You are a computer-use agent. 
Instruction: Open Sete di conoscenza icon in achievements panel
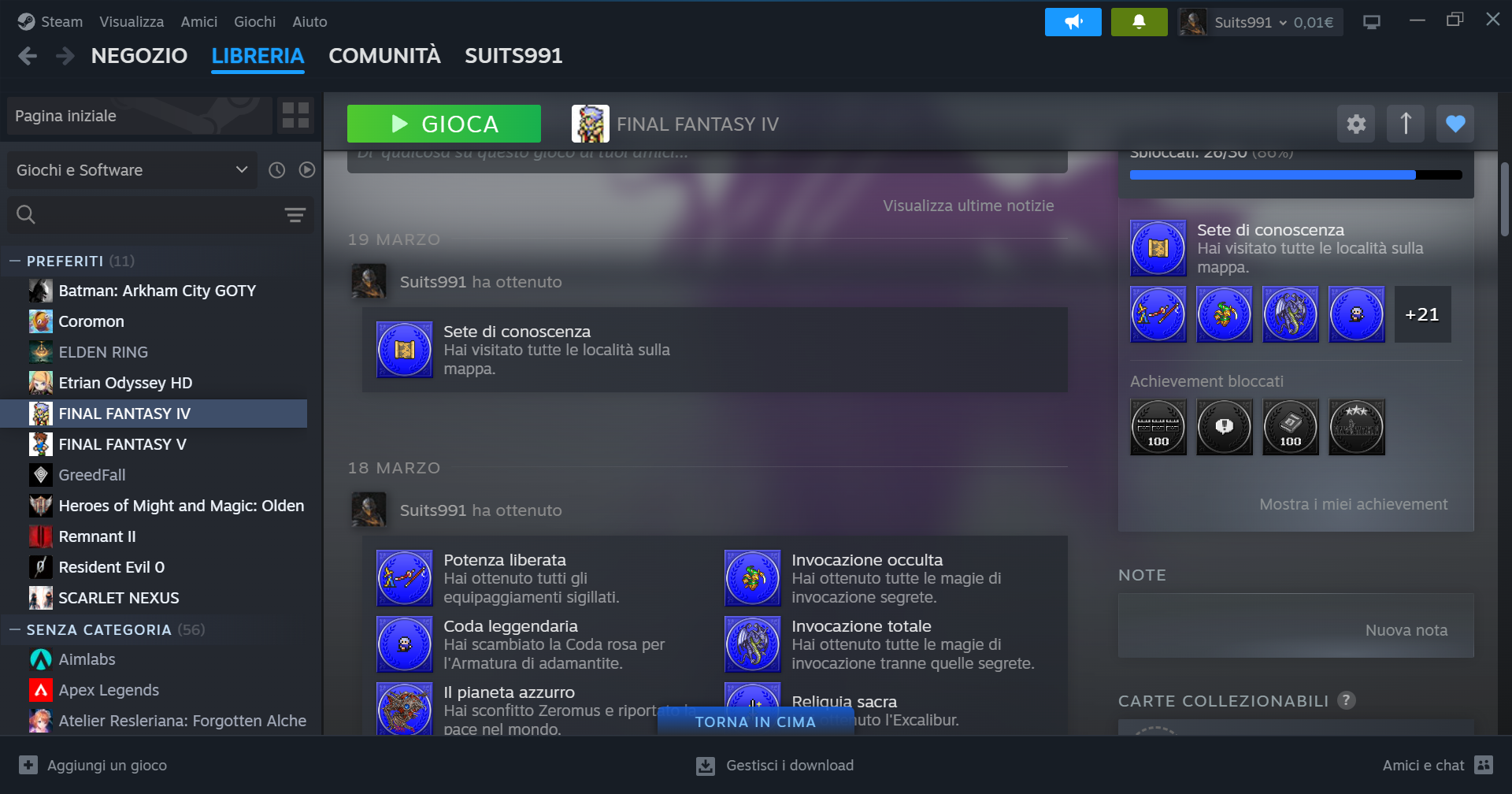point(1158,248)
